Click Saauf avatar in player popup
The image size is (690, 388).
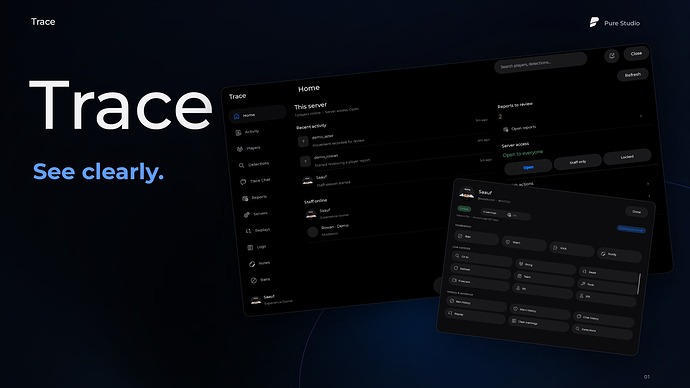point(467,192)
